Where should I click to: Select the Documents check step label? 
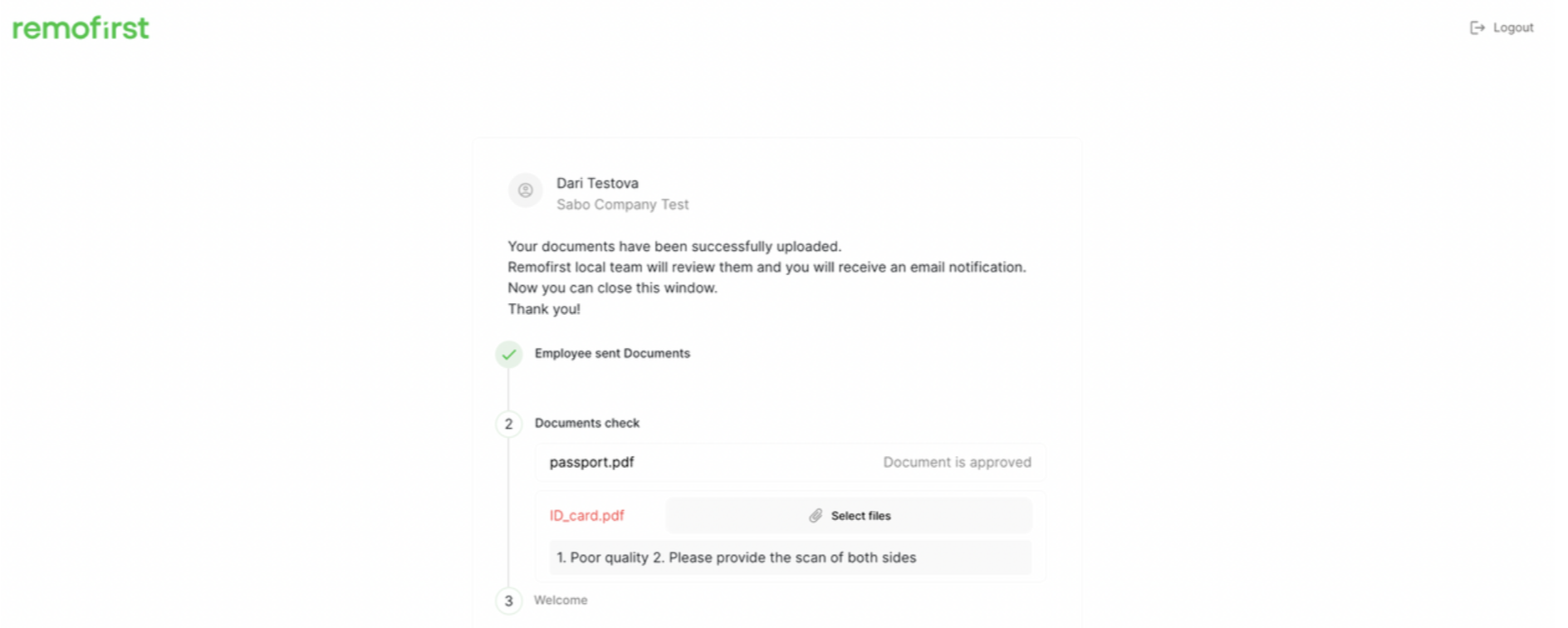pos(587,423)
